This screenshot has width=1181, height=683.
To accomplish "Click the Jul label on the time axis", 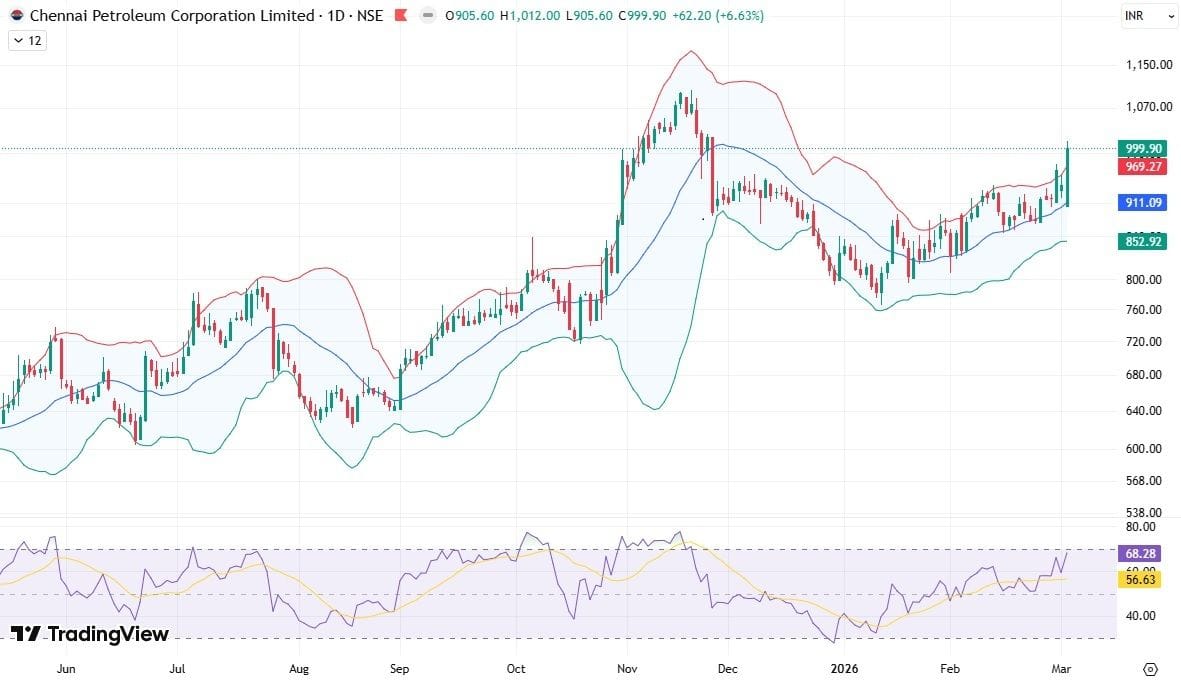I will tap(177, 669).
